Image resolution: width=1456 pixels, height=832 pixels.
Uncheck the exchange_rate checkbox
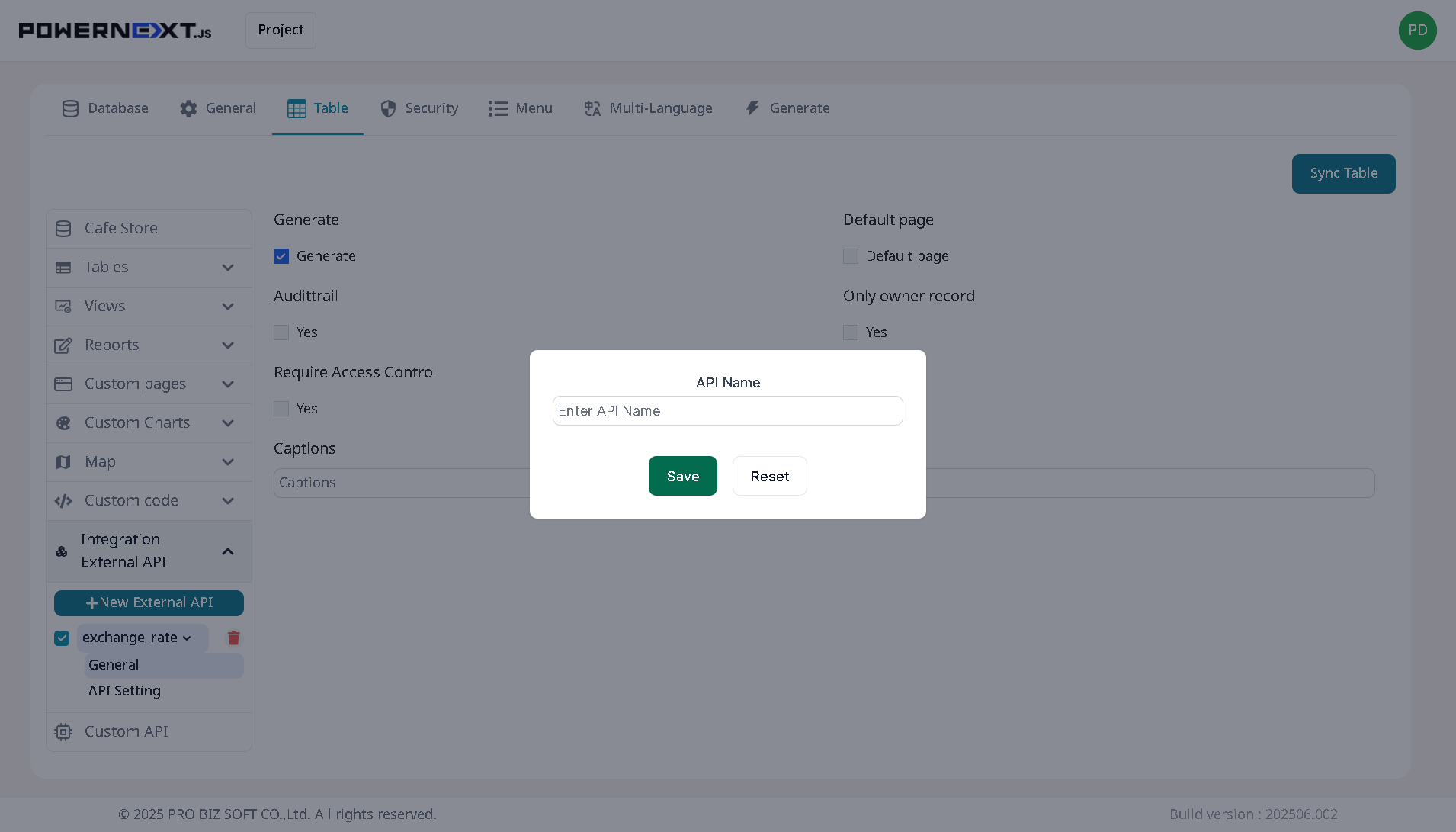click(62, 638)
